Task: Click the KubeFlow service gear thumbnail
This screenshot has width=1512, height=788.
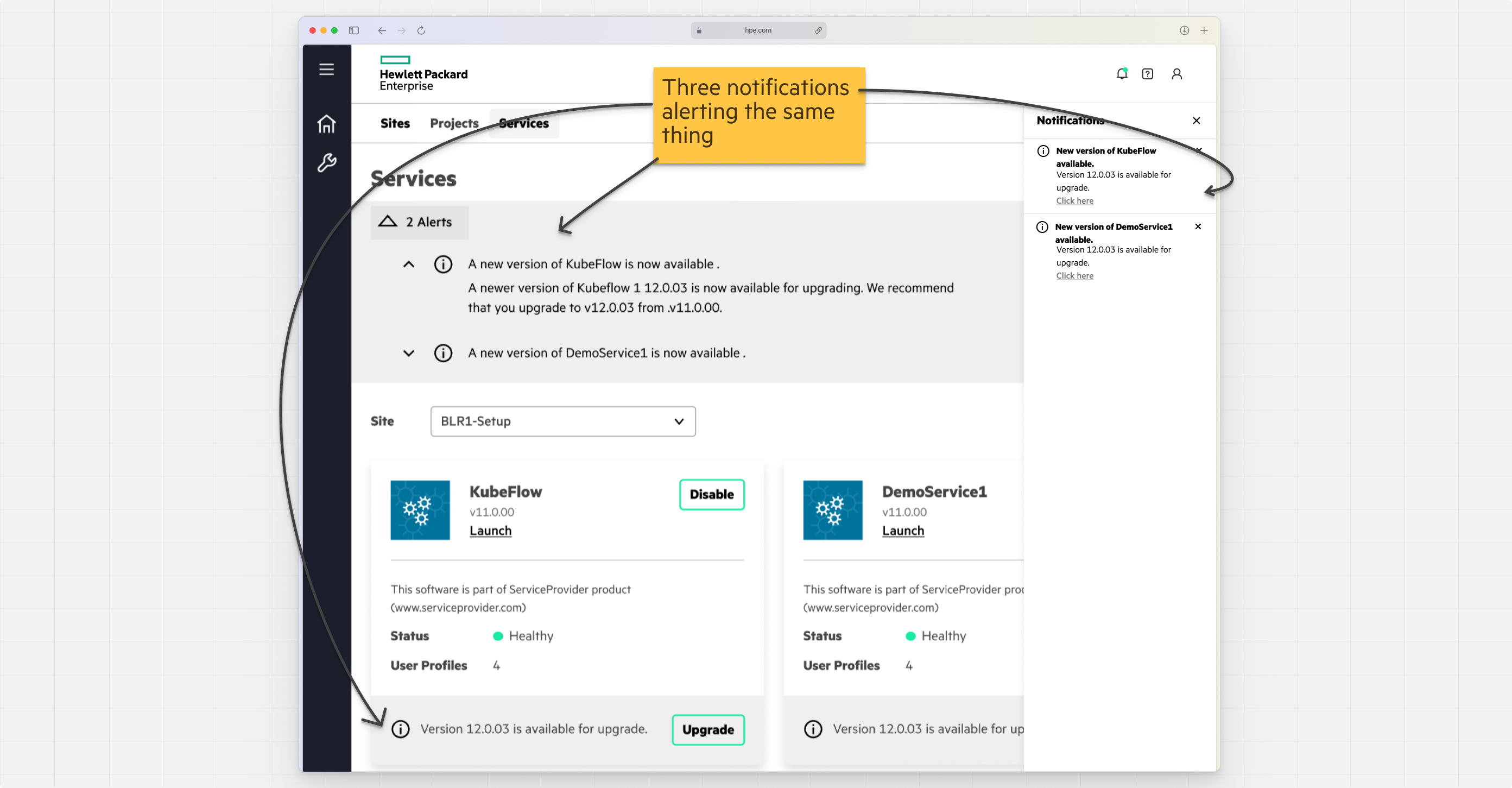Action: [x=420, y=510]
